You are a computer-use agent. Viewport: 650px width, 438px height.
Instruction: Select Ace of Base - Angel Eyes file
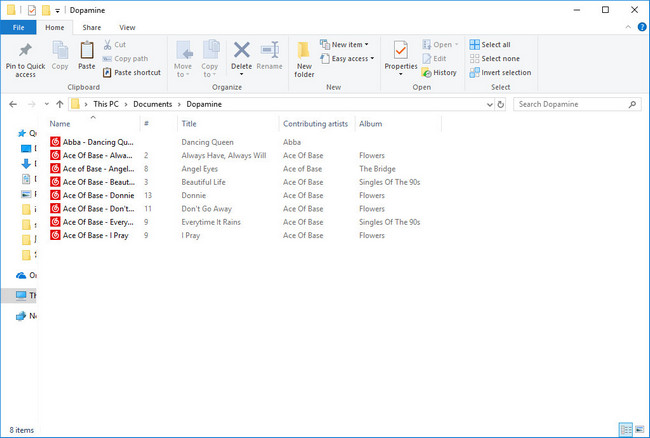[92, 169]
